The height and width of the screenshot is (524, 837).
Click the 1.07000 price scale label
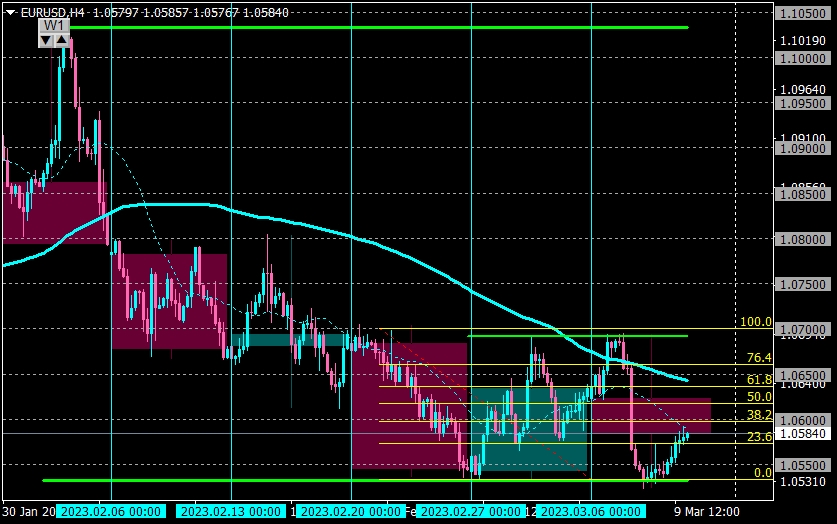[x=803, y=330]
